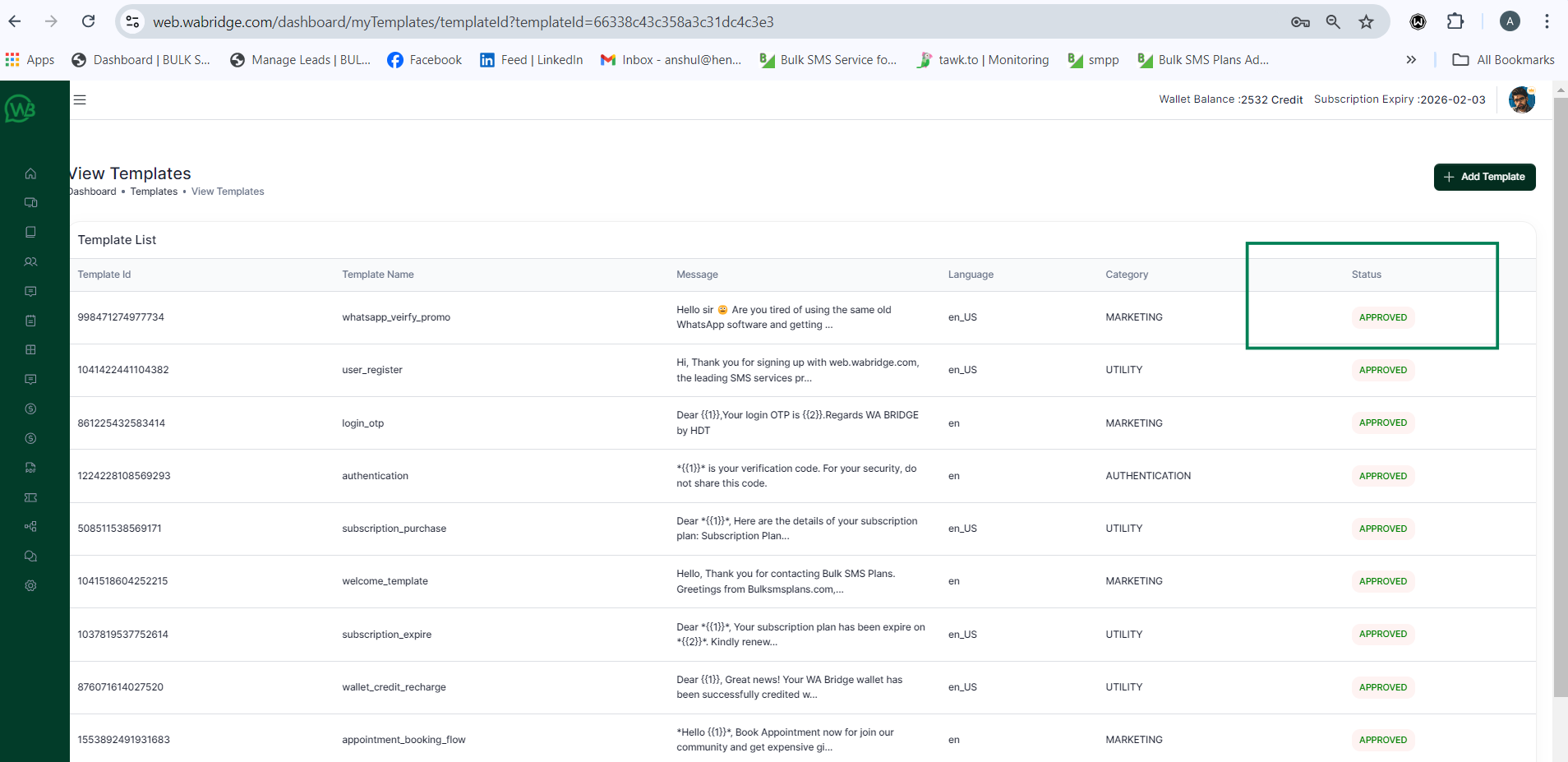This screenshot has height=762, width=1568.
Task: Open the smpp bookmark
Action: [x=1093, y=60]
